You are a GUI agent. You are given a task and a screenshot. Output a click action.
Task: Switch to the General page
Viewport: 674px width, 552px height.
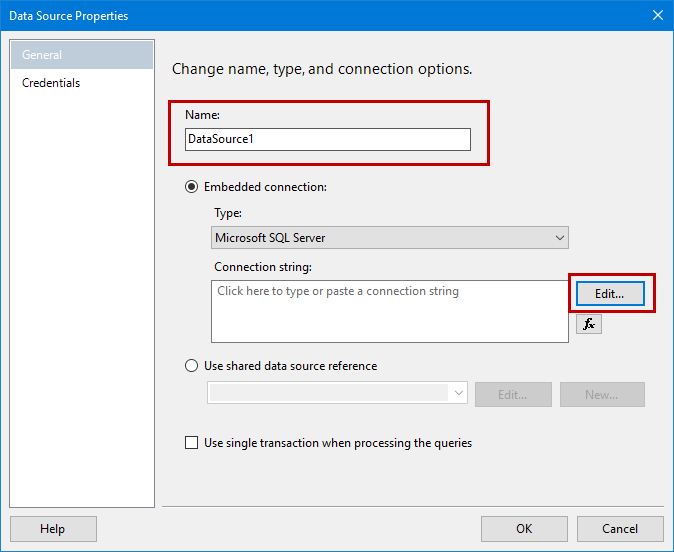coord(82,55)
